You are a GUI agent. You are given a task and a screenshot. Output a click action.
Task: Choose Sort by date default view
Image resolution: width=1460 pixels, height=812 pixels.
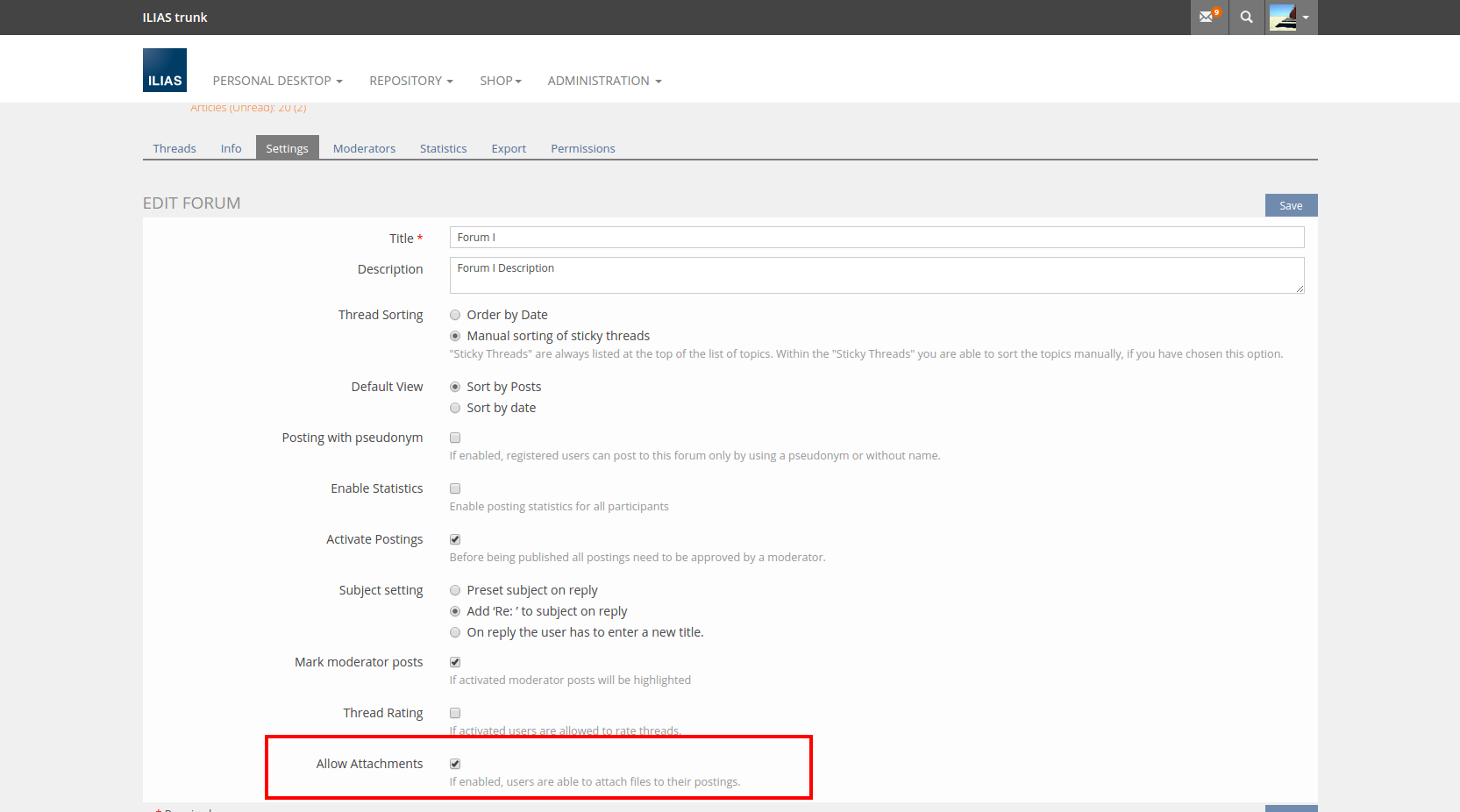455,408
